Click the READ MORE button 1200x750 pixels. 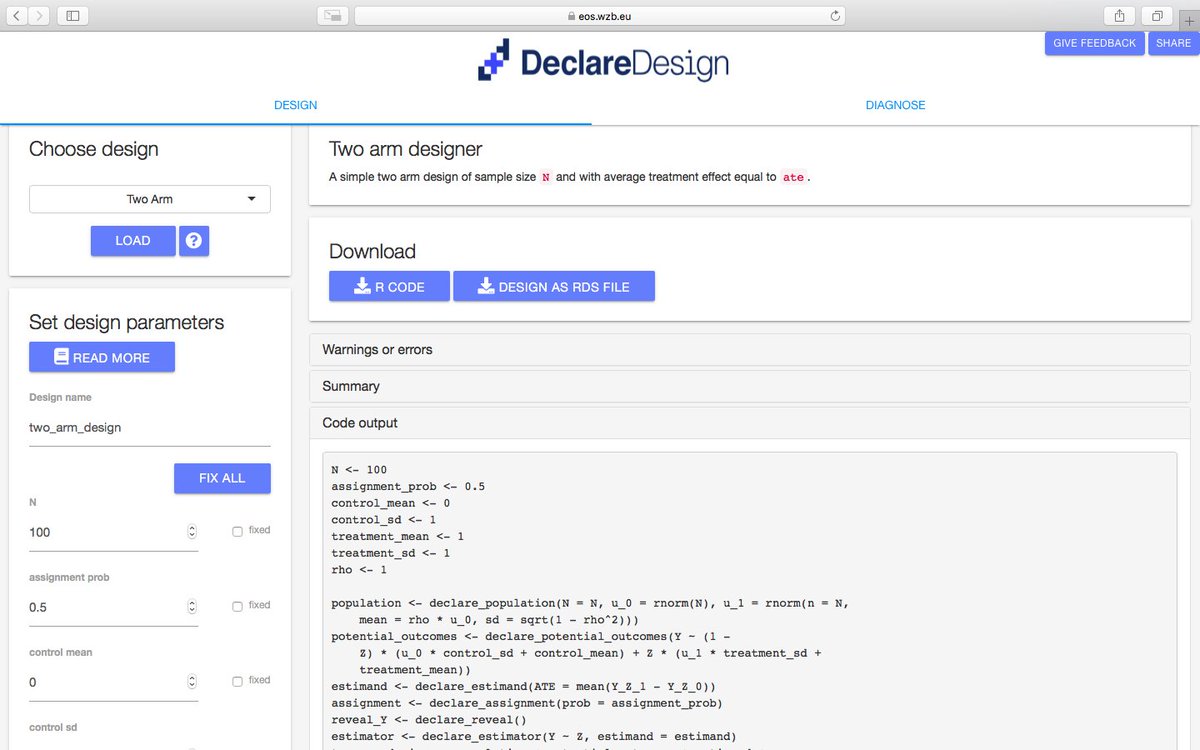pos(102,357)
